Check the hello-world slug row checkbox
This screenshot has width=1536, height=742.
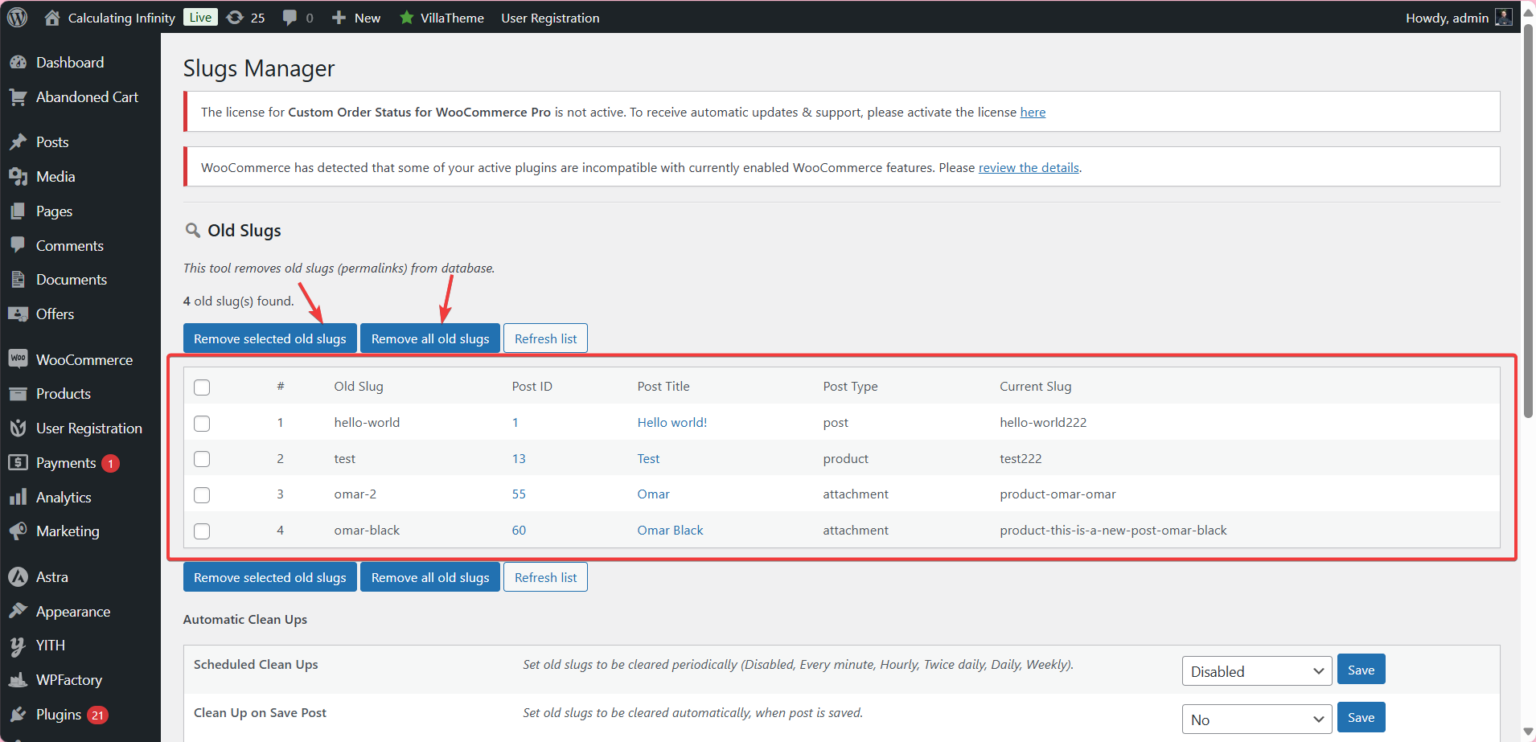point(201,423)
